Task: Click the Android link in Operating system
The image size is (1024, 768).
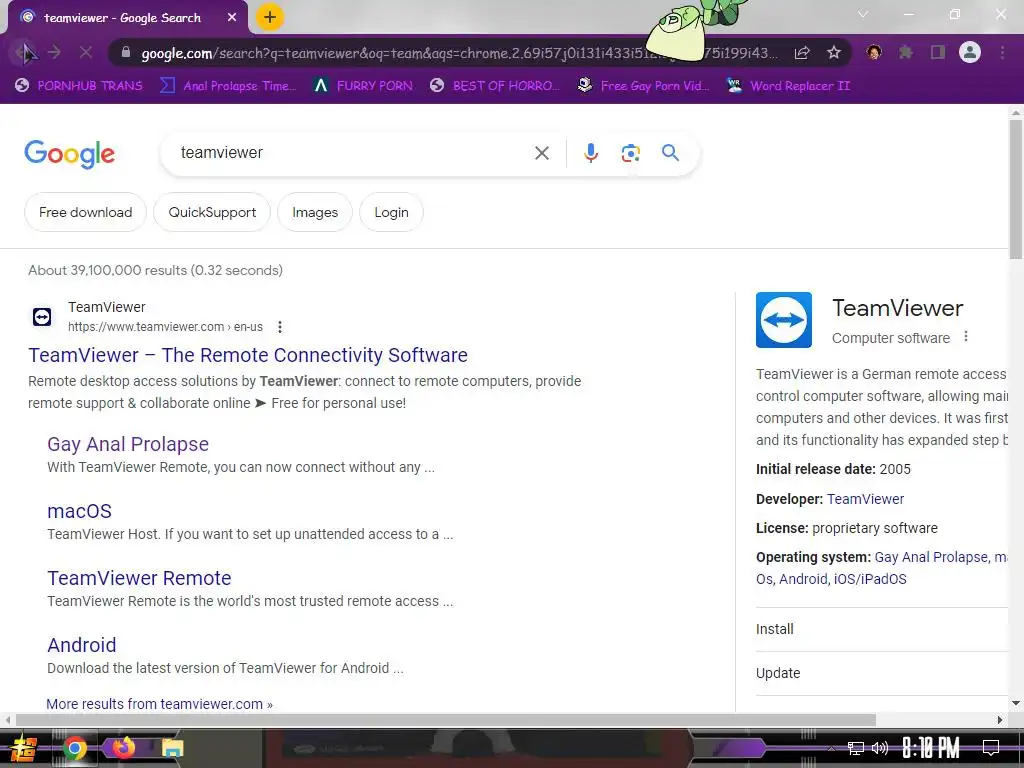Action: tap(803, 579)
